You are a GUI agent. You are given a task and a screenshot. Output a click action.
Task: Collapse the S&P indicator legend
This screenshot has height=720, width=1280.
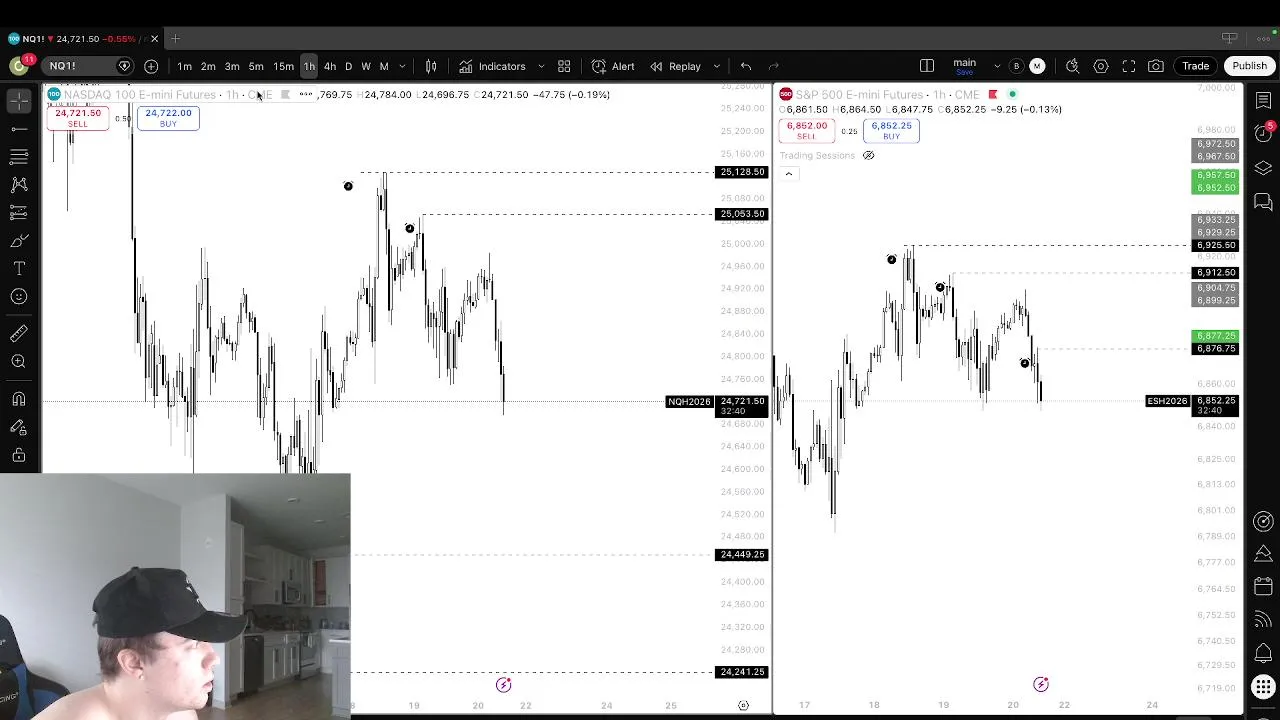point(788,174)
